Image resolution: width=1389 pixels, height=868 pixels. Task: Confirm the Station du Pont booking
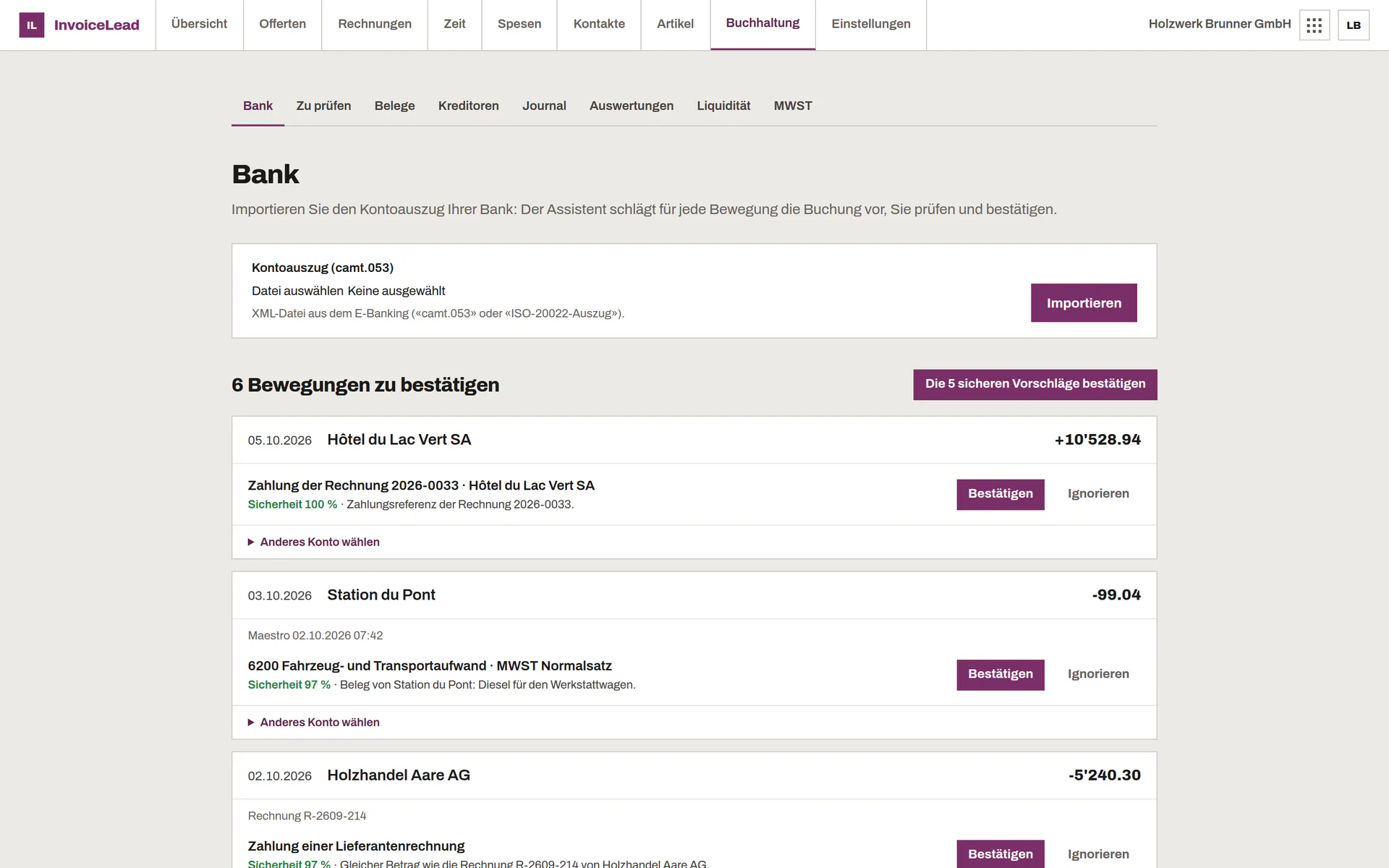tap(1000, 674)
